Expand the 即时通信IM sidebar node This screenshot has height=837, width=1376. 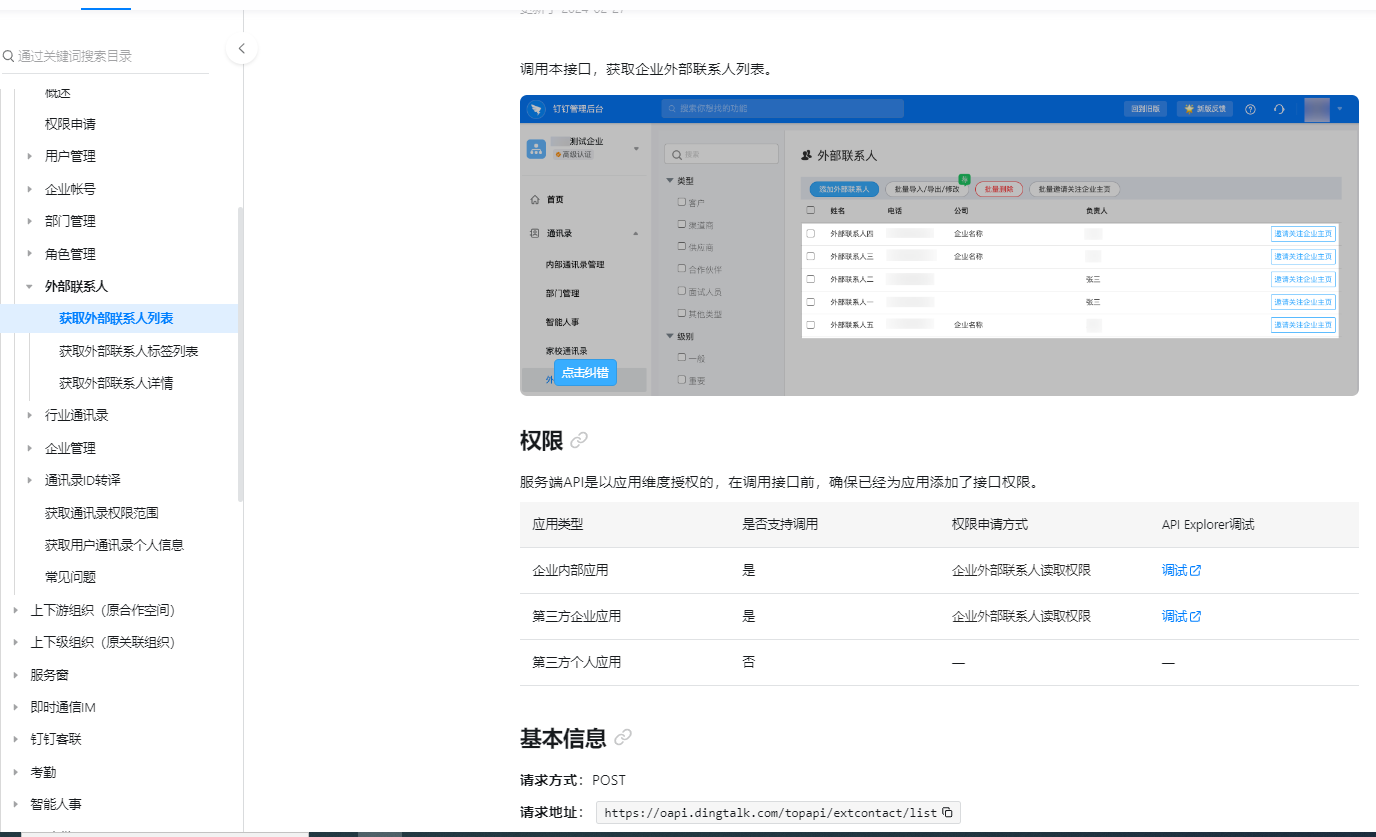15,707
